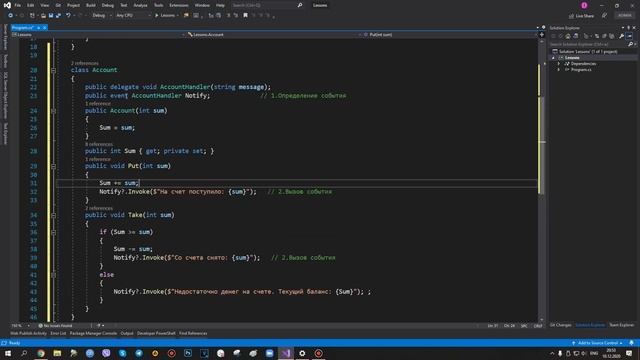Click the Save icon in toolbar
Viewport: 640px width, 360px height.
click(51, 16)
